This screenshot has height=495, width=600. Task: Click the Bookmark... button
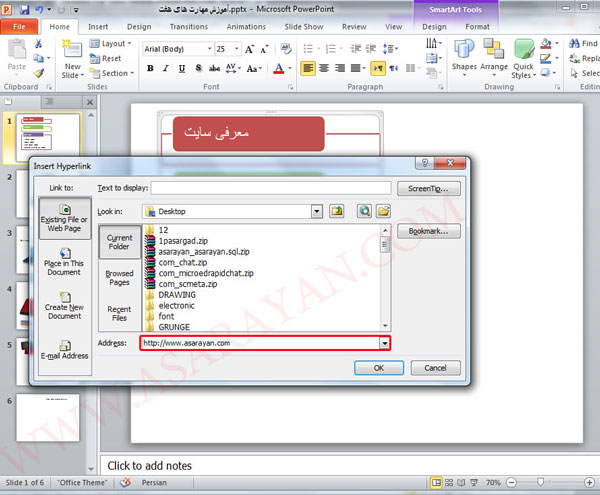coord(428,231)
